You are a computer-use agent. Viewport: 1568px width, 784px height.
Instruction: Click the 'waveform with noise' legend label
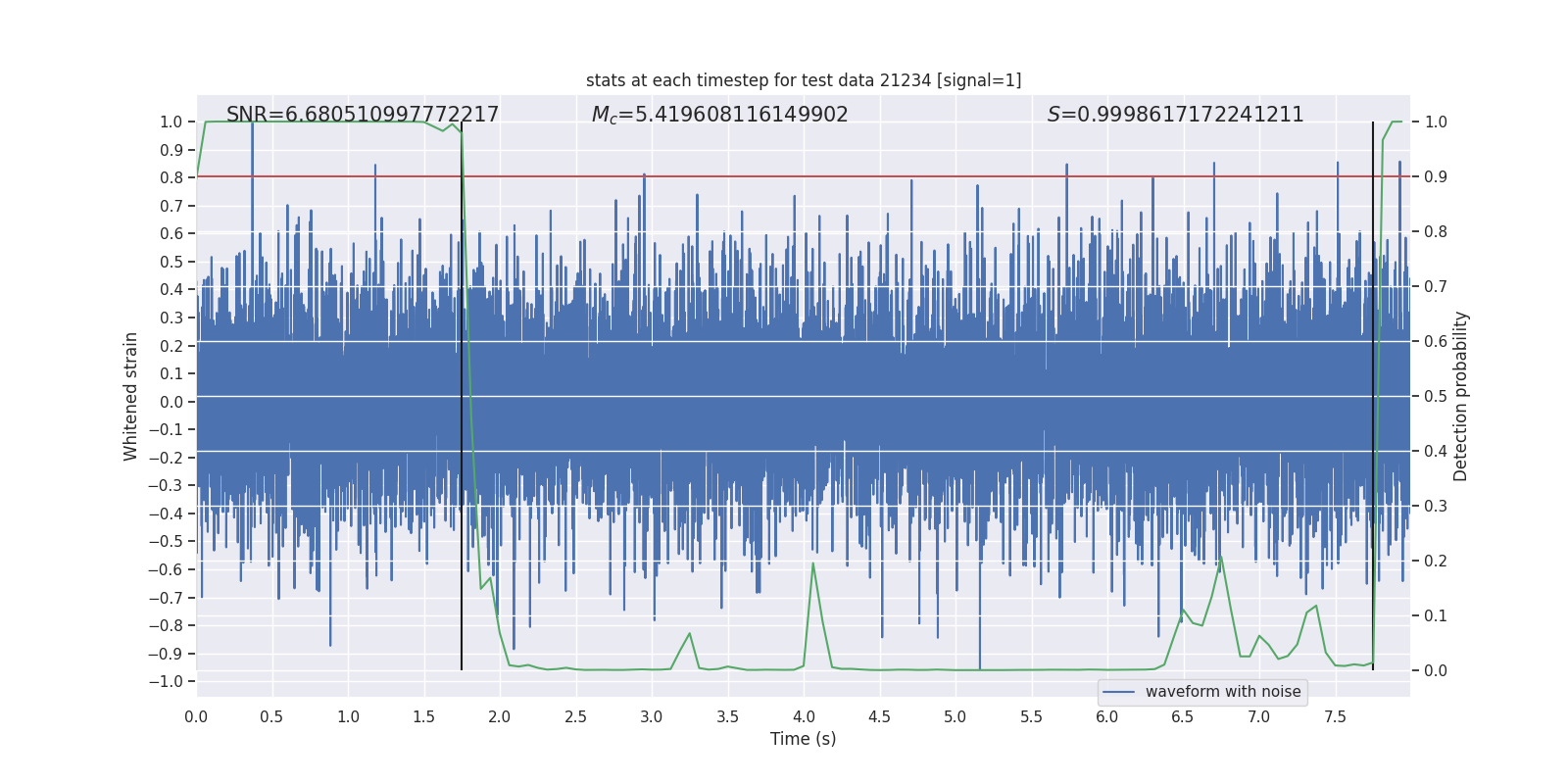point(1223,692)
